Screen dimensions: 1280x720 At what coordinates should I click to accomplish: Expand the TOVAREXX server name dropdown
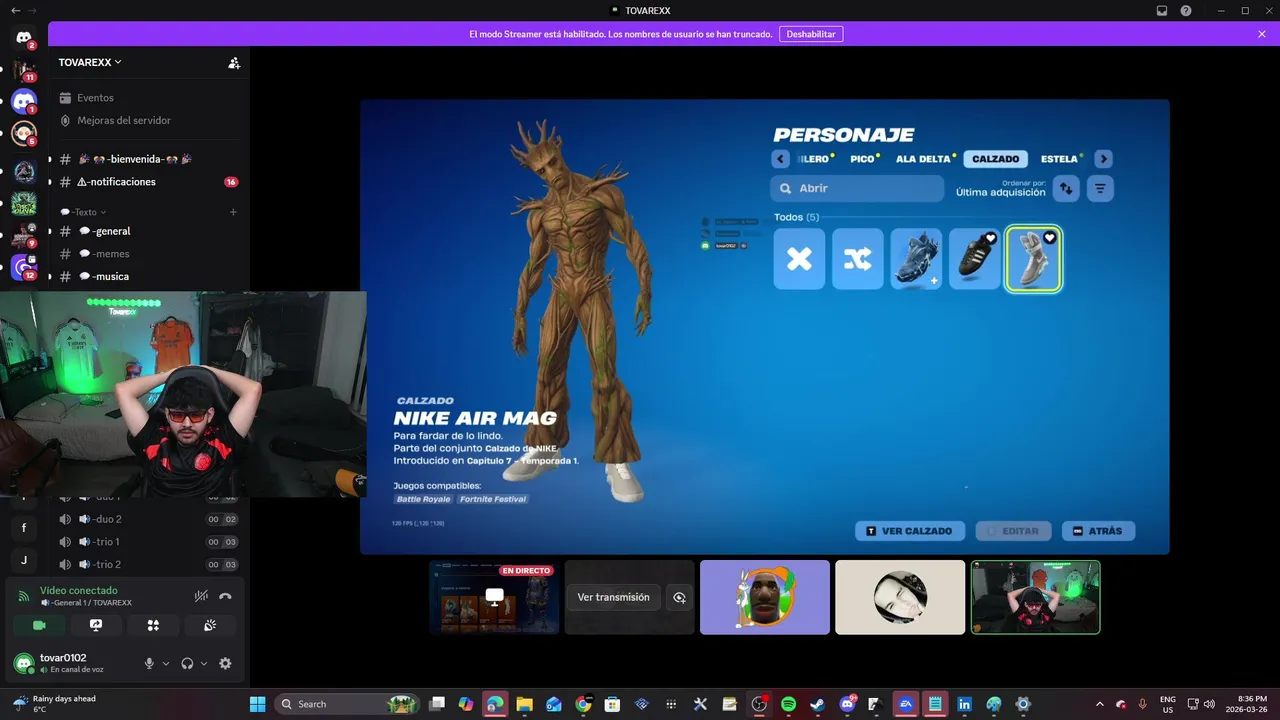[x=90, y=62]
